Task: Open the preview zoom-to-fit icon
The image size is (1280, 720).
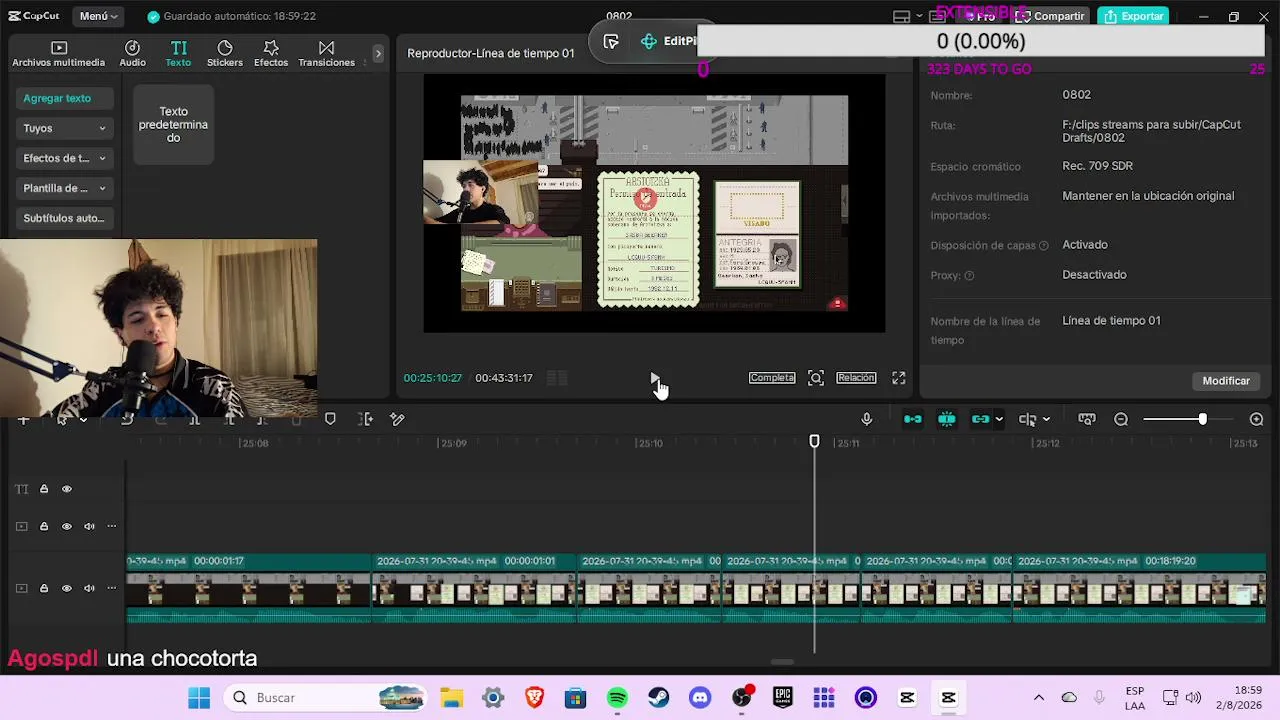Action: pos(816,378)
